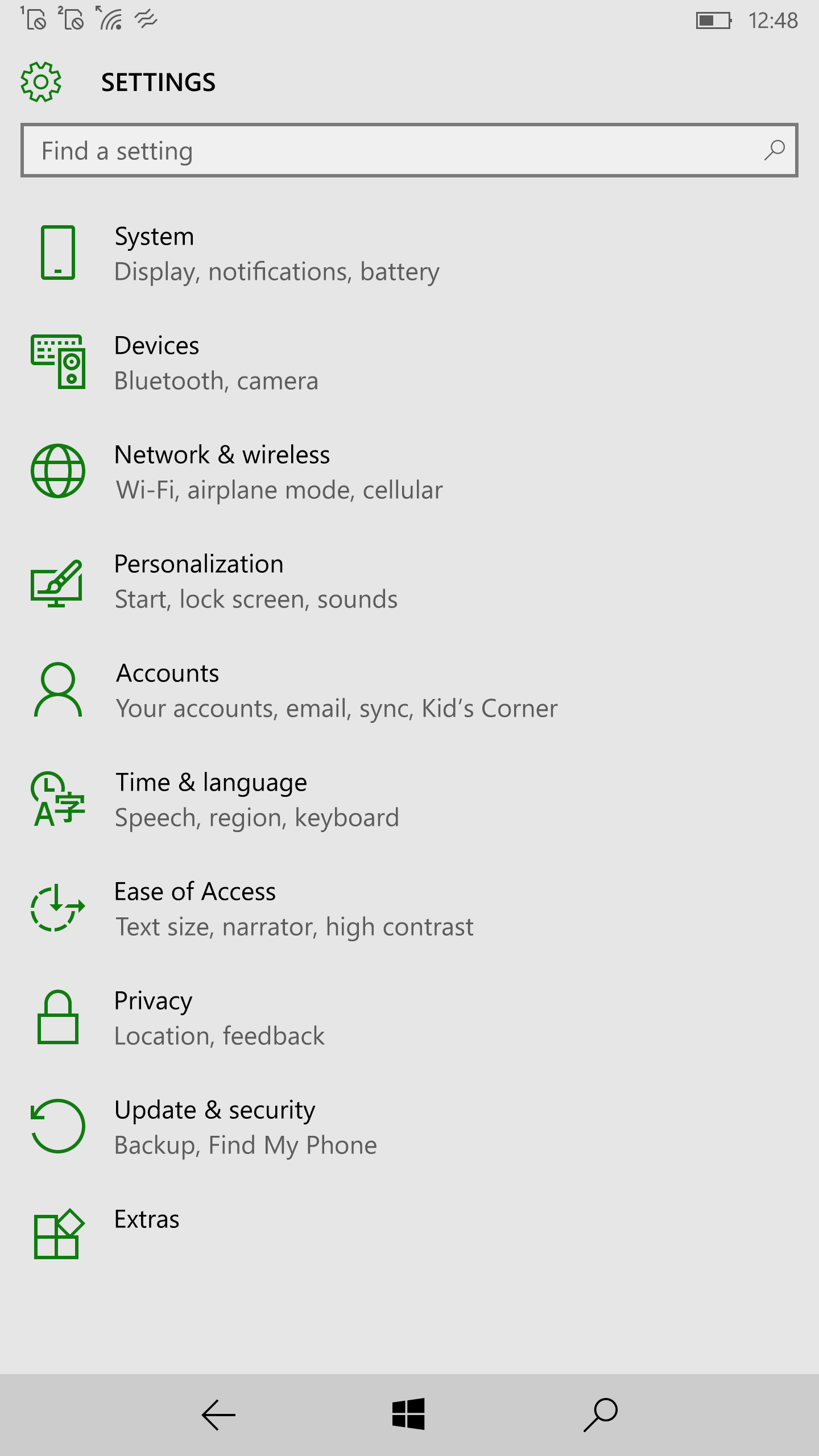
Task: Focus the Find a setting field
Action: pyautogui.click(x=409, y=150)
